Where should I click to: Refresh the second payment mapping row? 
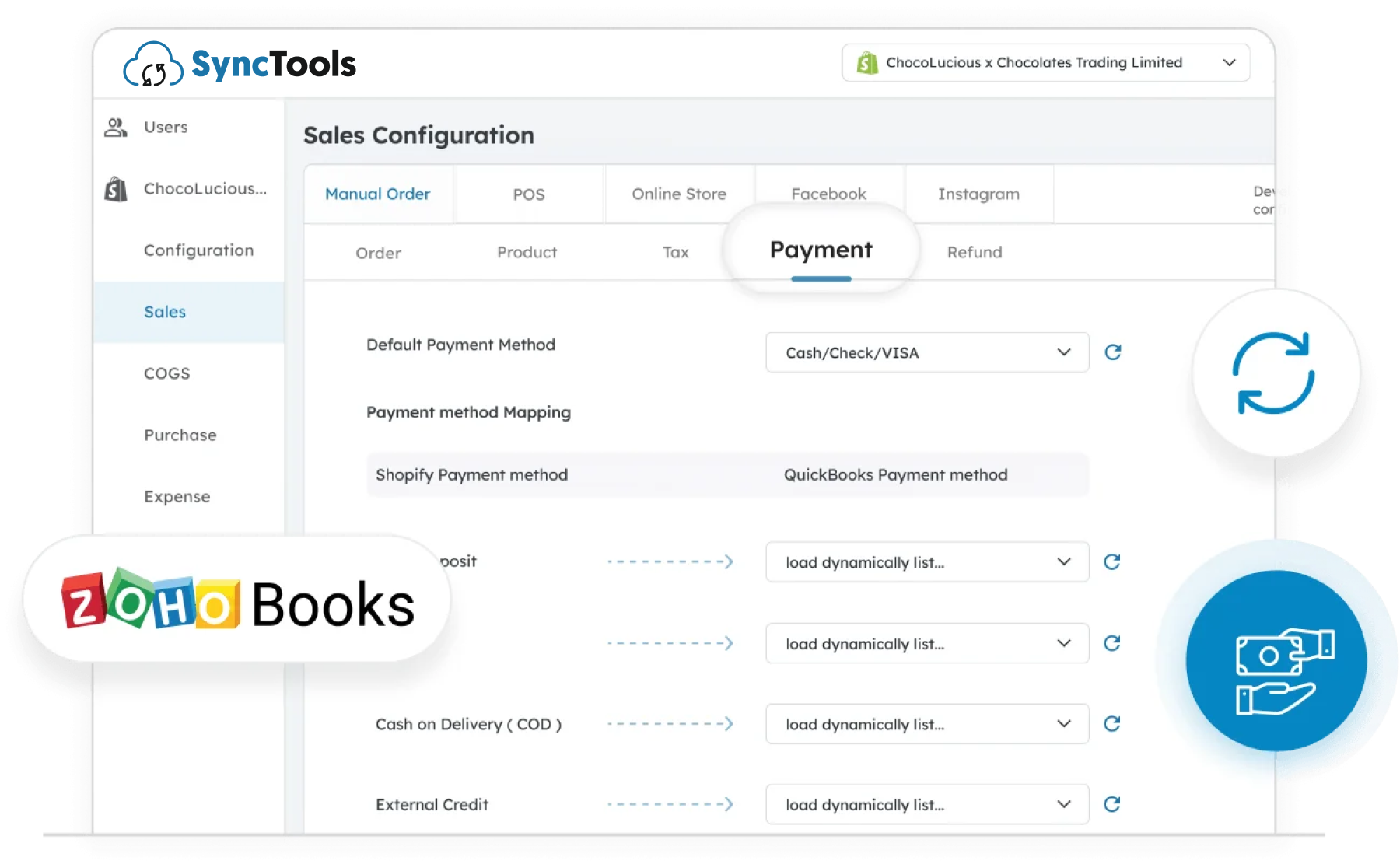coord(1112,643)
